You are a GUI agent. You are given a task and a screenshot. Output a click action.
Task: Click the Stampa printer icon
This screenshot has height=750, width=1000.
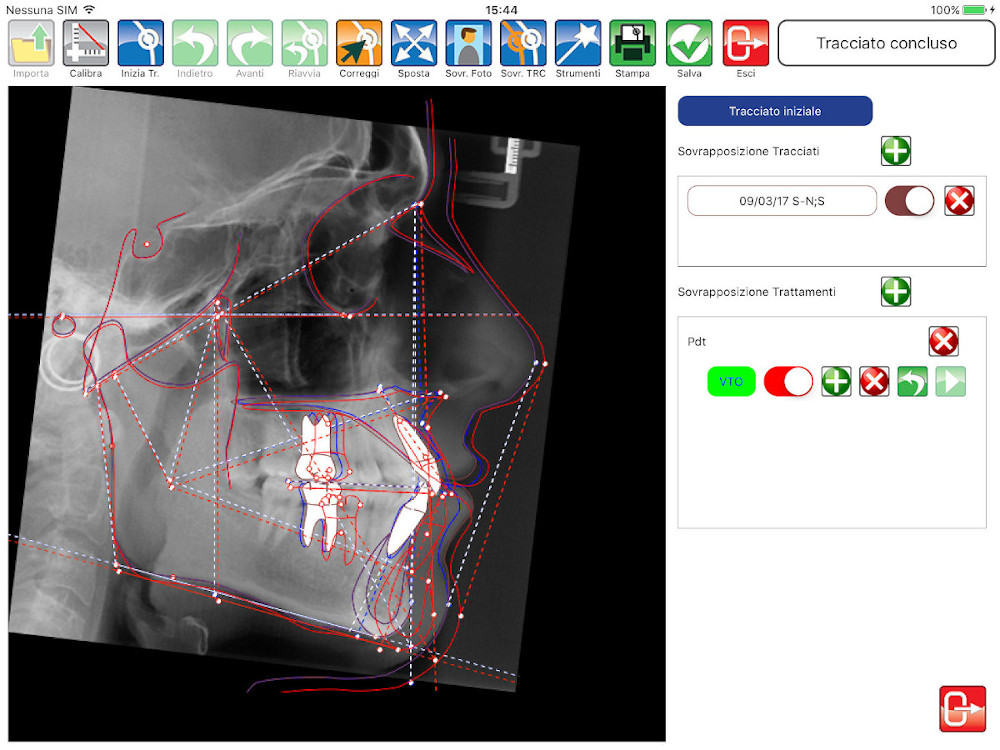pos(633,43)
